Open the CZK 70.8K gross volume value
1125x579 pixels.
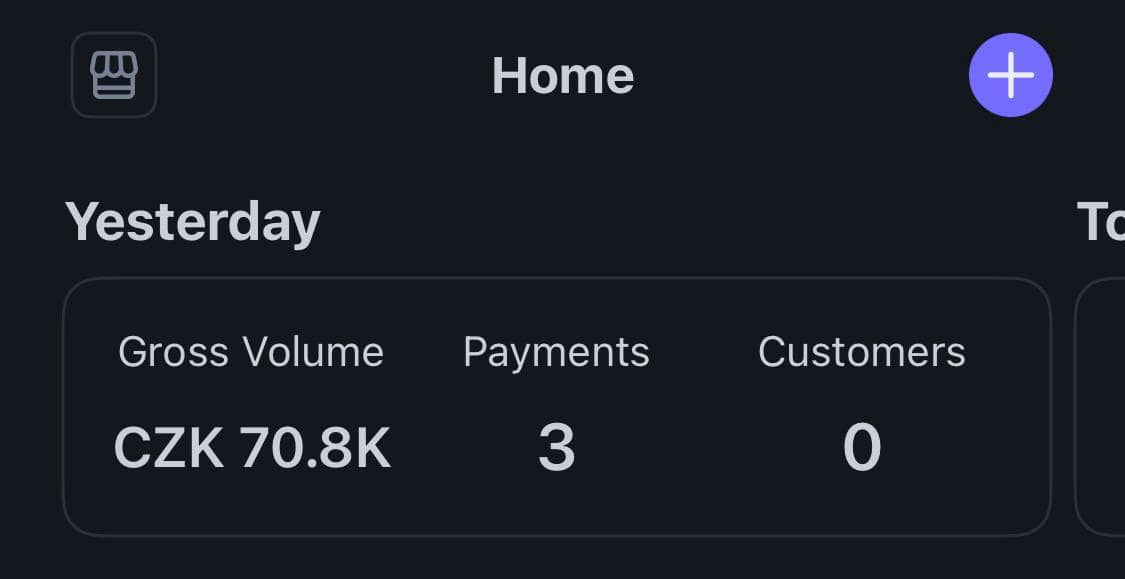(x=253, y=448)
